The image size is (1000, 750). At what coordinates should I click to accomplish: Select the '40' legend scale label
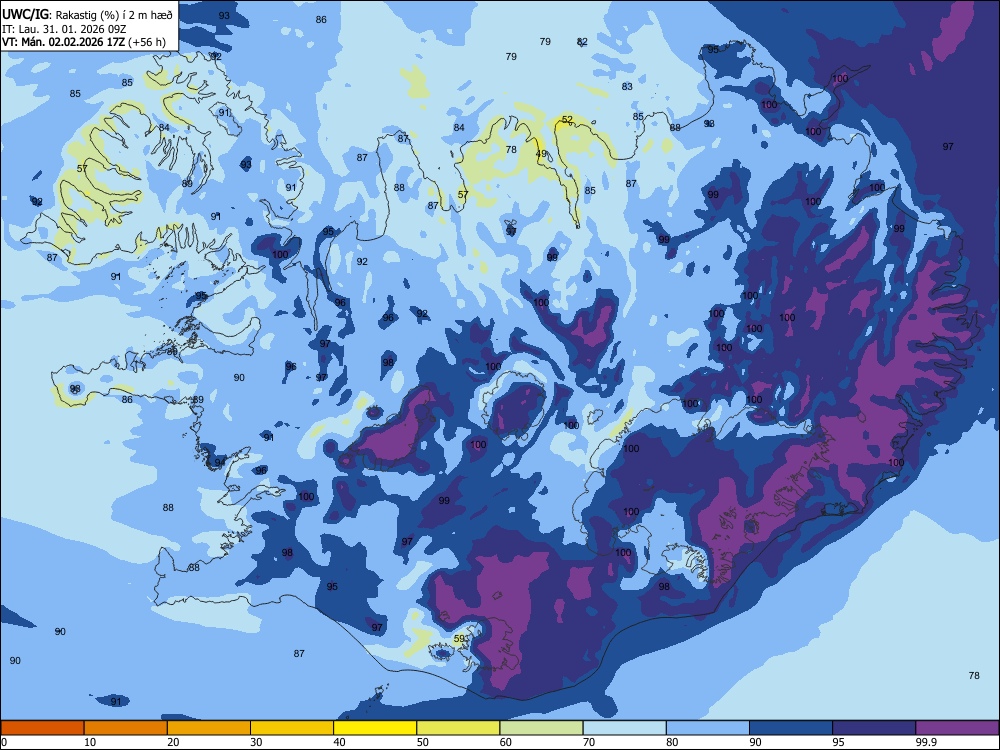[339, 742]
